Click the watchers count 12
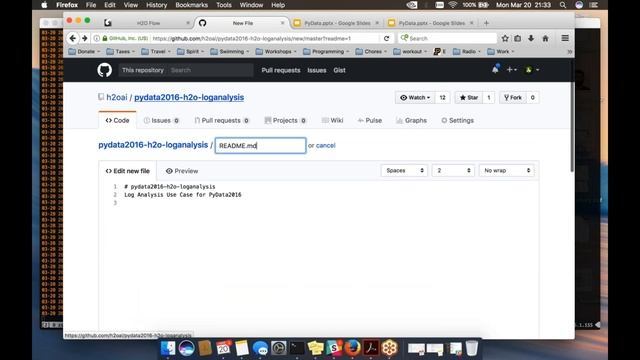The image size is (640, 360). (x=442, y=98)
